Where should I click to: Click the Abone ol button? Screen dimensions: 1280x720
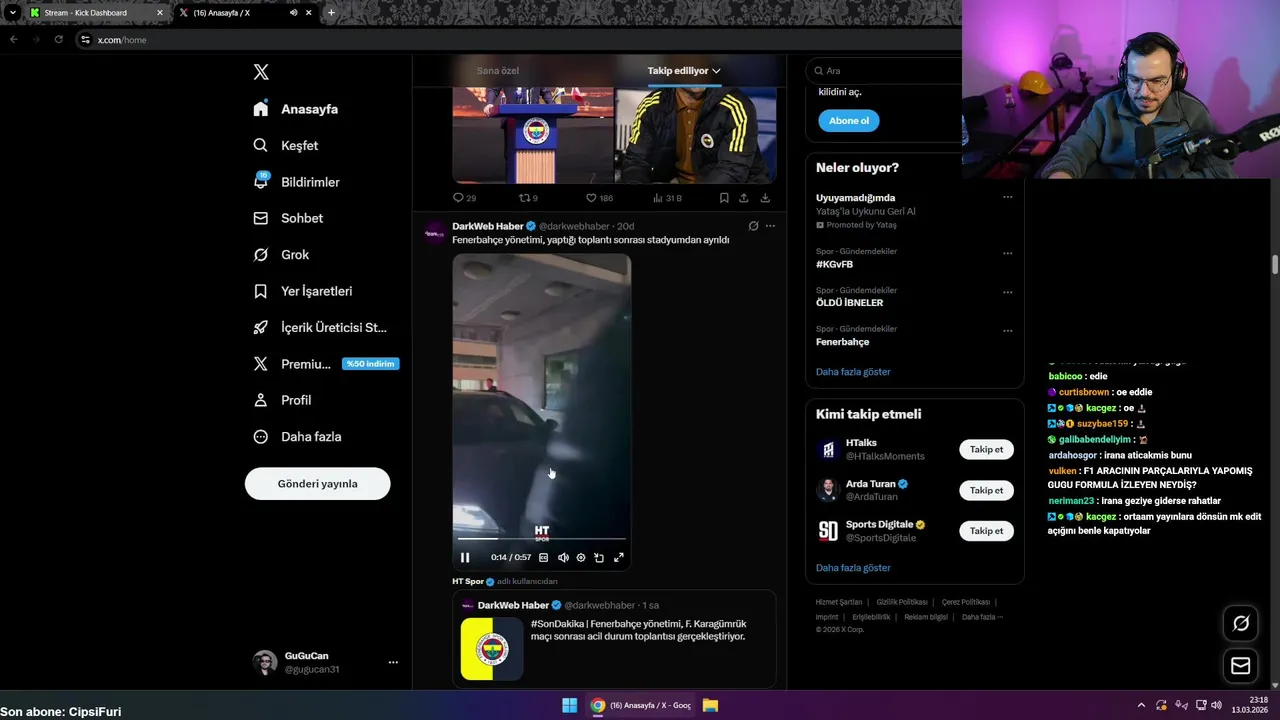pyautogui.click(x=849, y=120)
